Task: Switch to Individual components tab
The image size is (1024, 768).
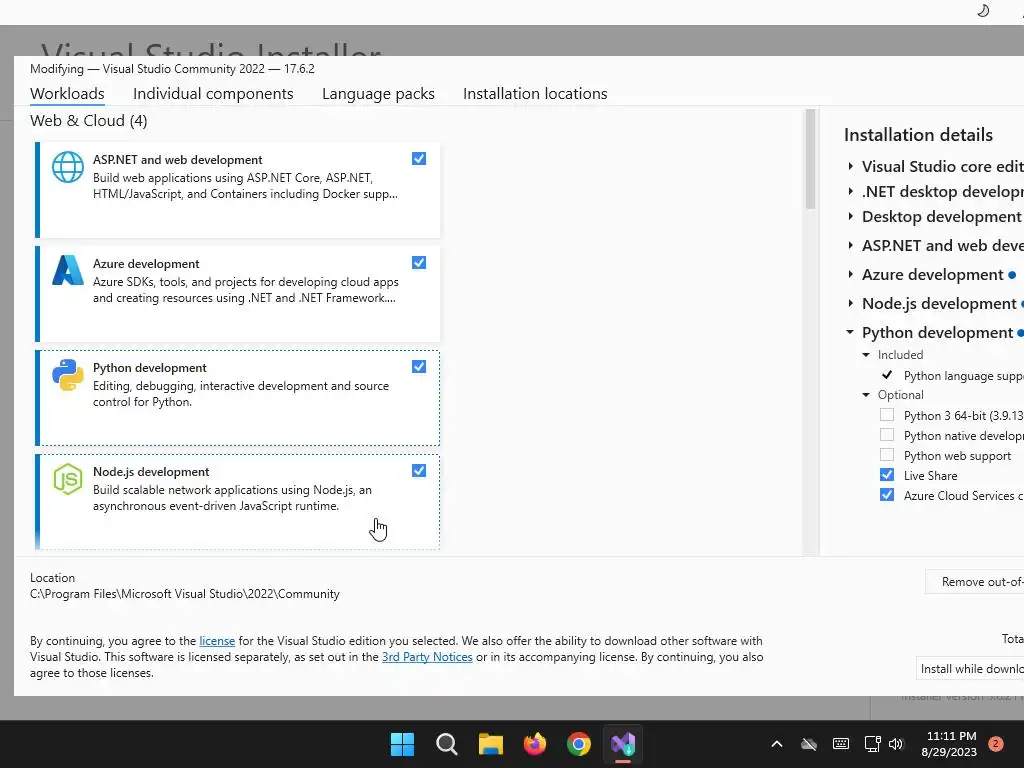Action: coord(213,93)
